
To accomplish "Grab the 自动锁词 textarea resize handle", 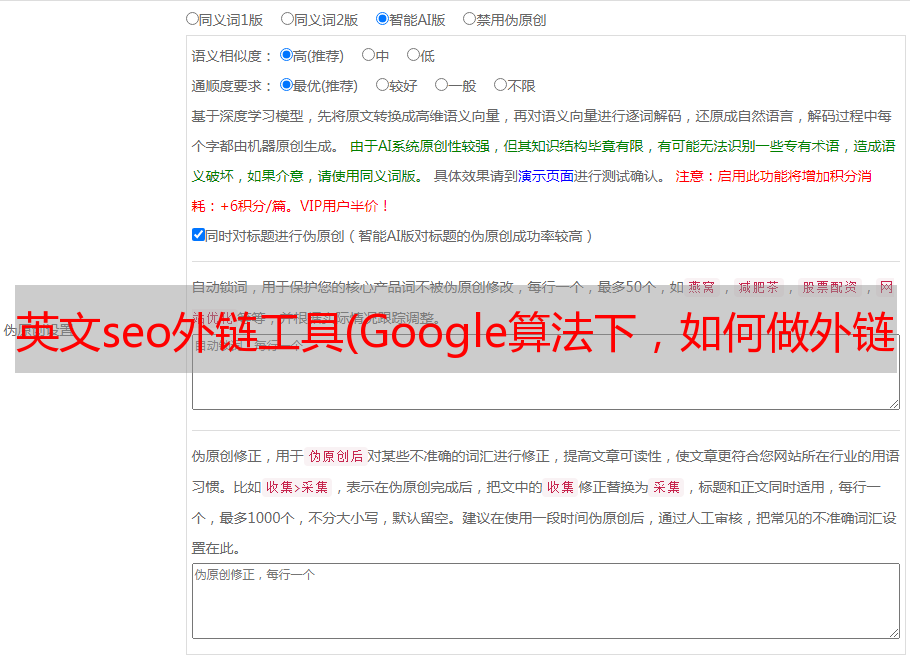I will pyautogui.click(x=894, y=404).
